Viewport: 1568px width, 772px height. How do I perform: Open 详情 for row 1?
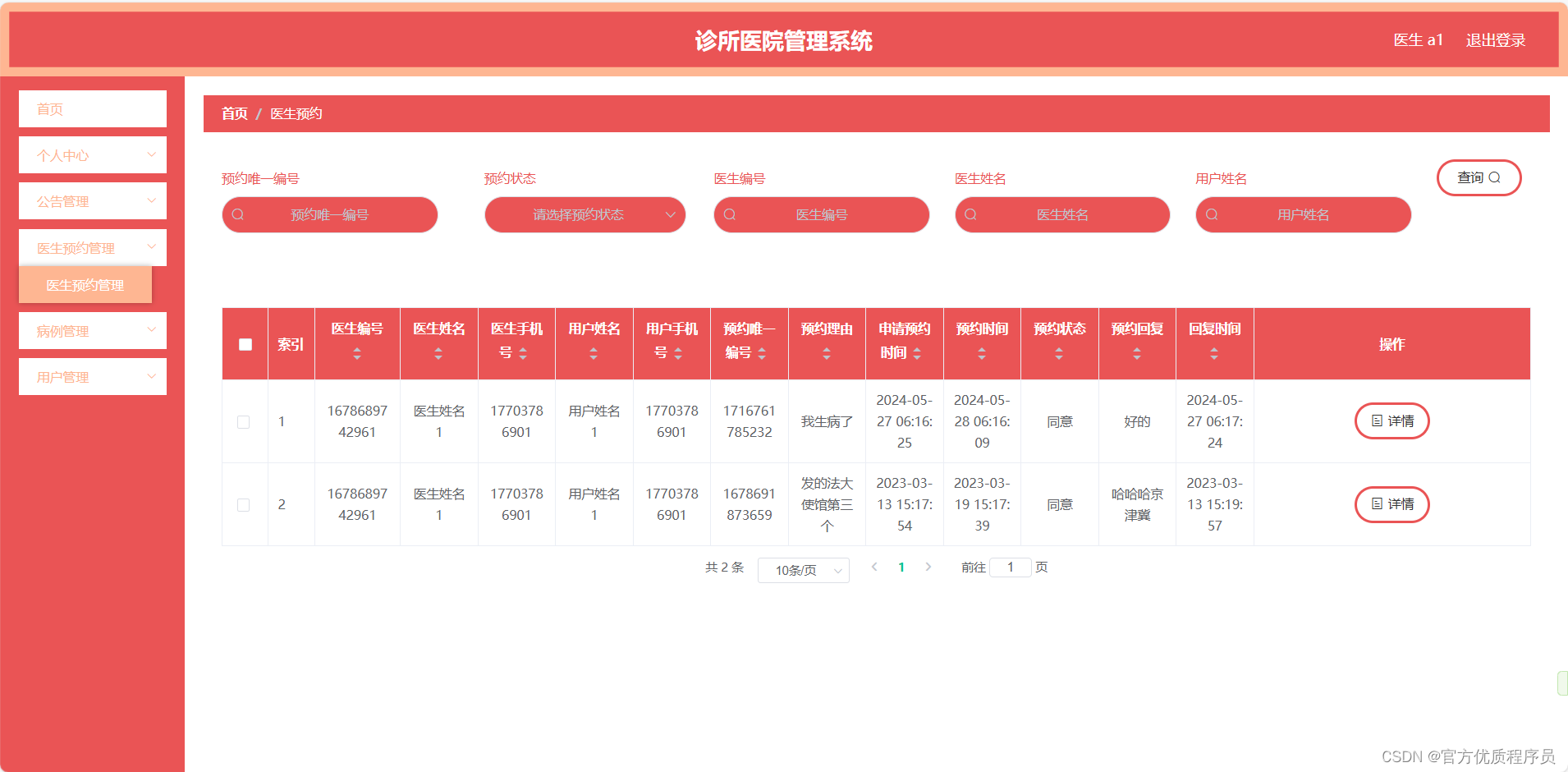click(x=1391, y=421)
